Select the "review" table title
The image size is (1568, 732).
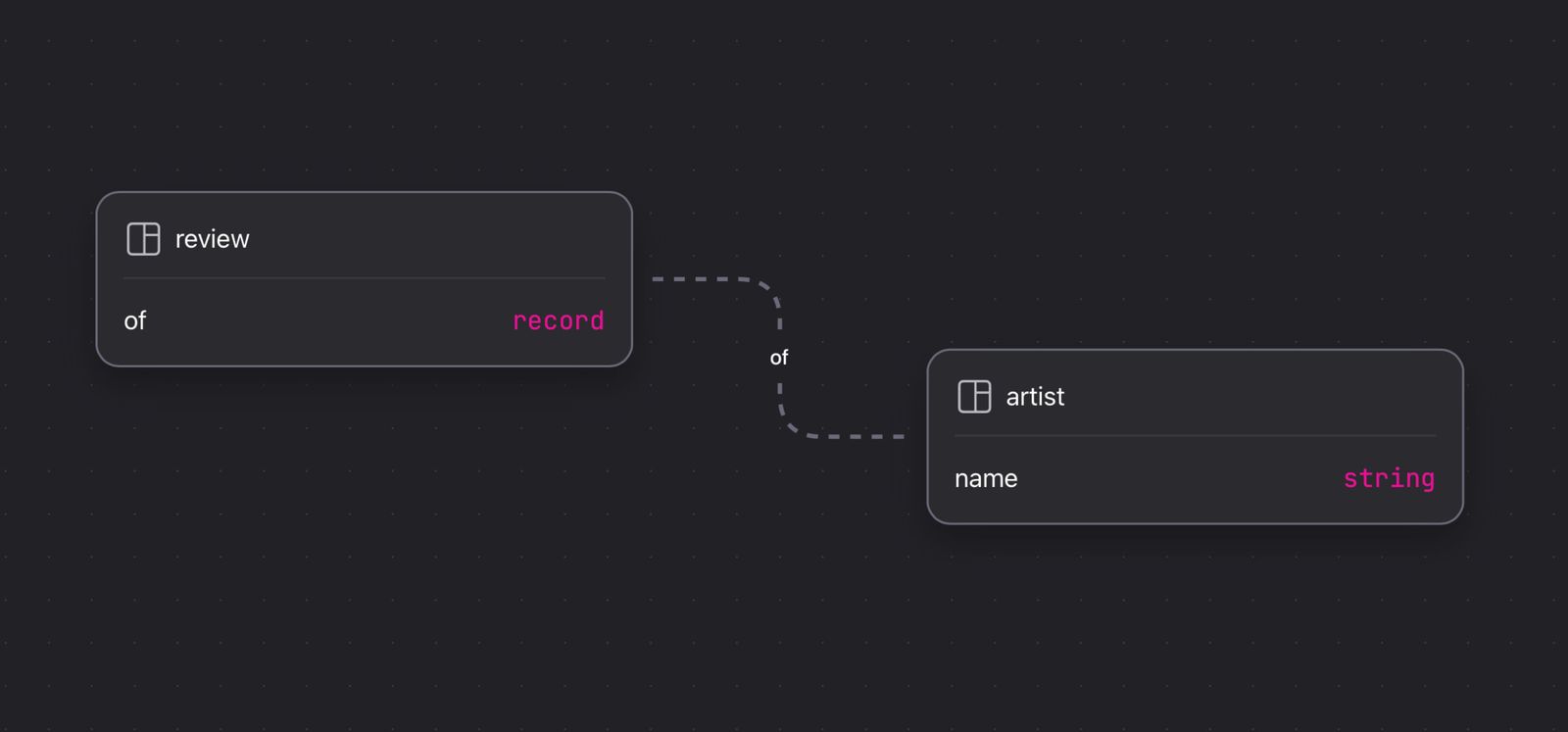(212, 239)
